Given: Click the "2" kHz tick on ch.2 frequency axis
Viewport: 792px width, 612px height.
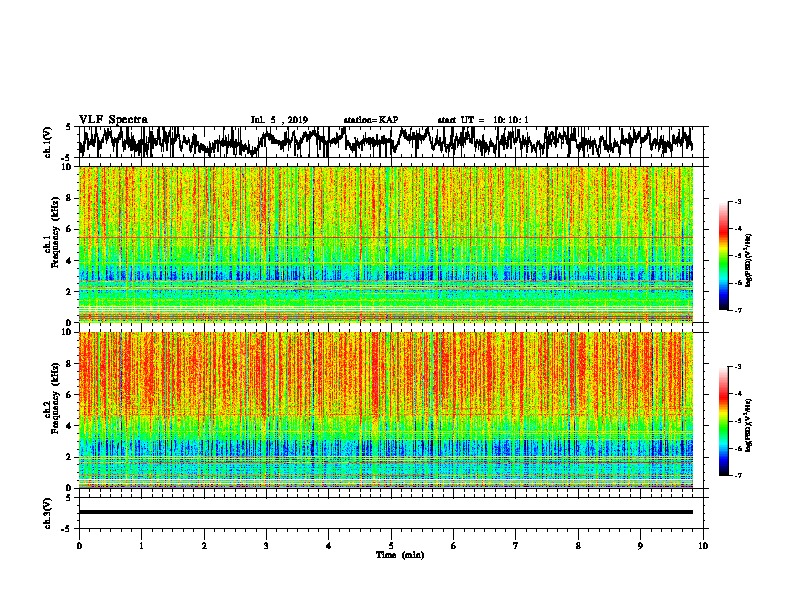Looking at the screenshot, I should (x=69, y=457).
